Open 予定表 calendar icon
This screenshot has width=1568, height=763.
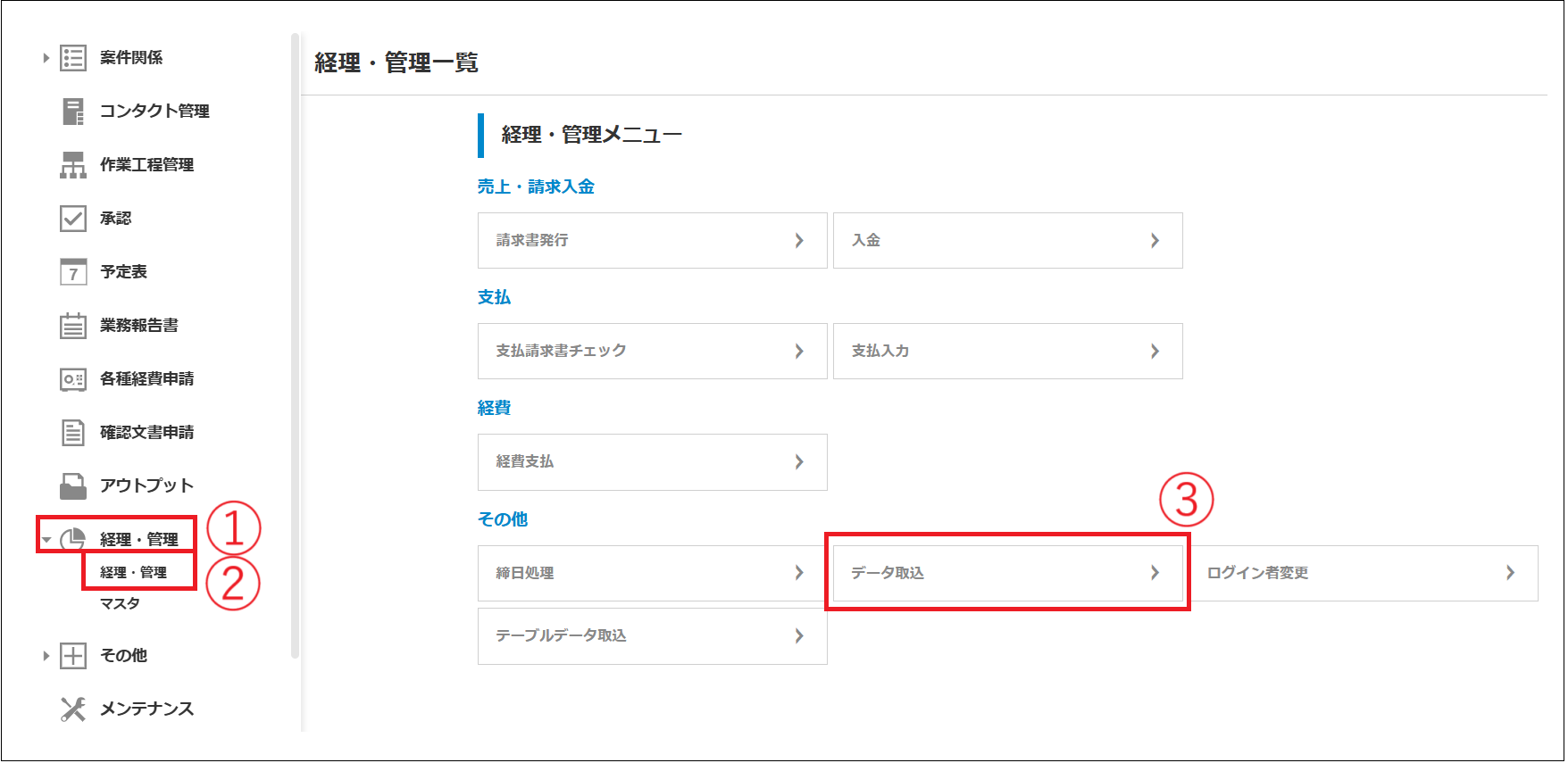point(73,272)
